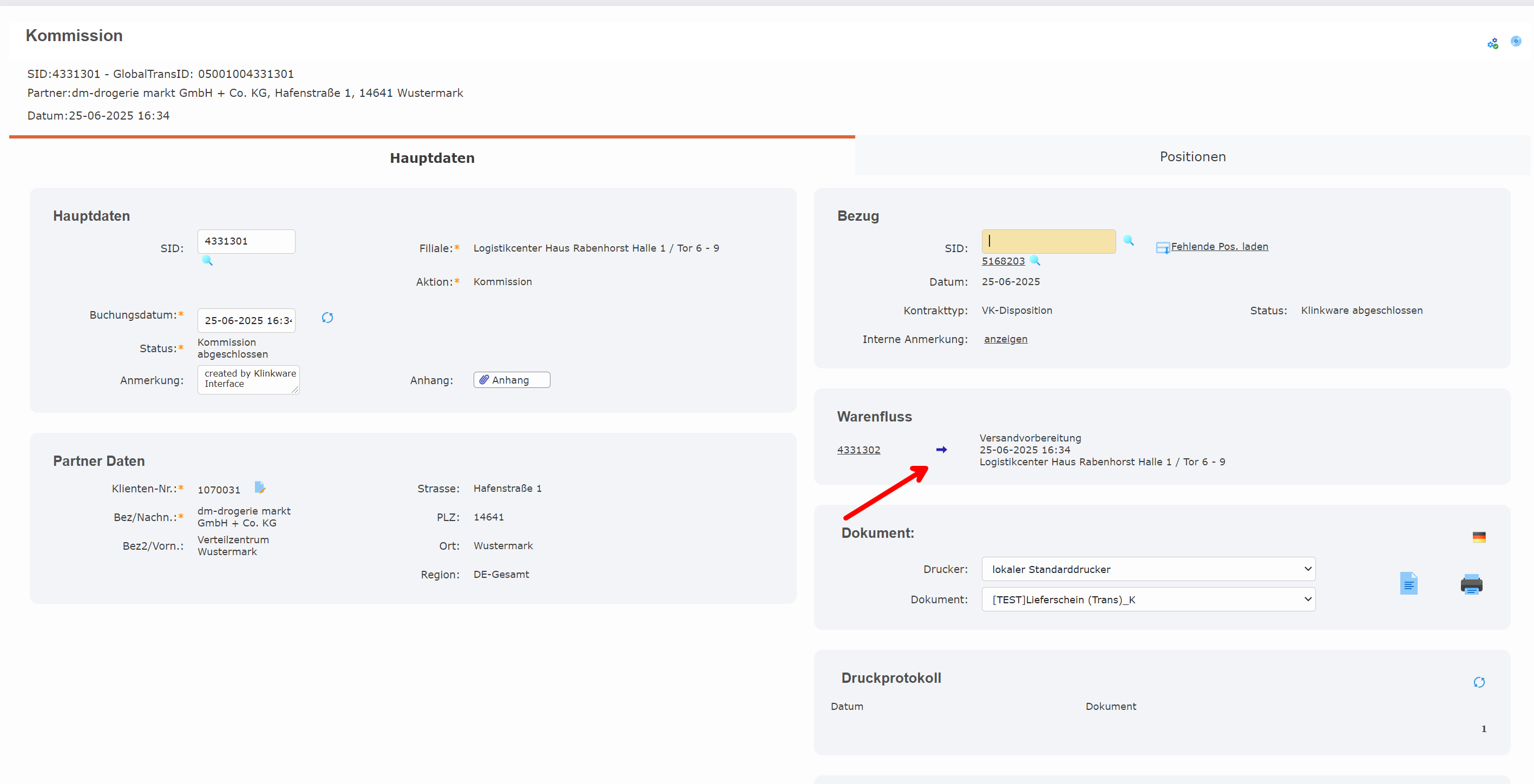The image size is (1534, 784).
Task: Click the German flag language icon
Action: 1479,537
